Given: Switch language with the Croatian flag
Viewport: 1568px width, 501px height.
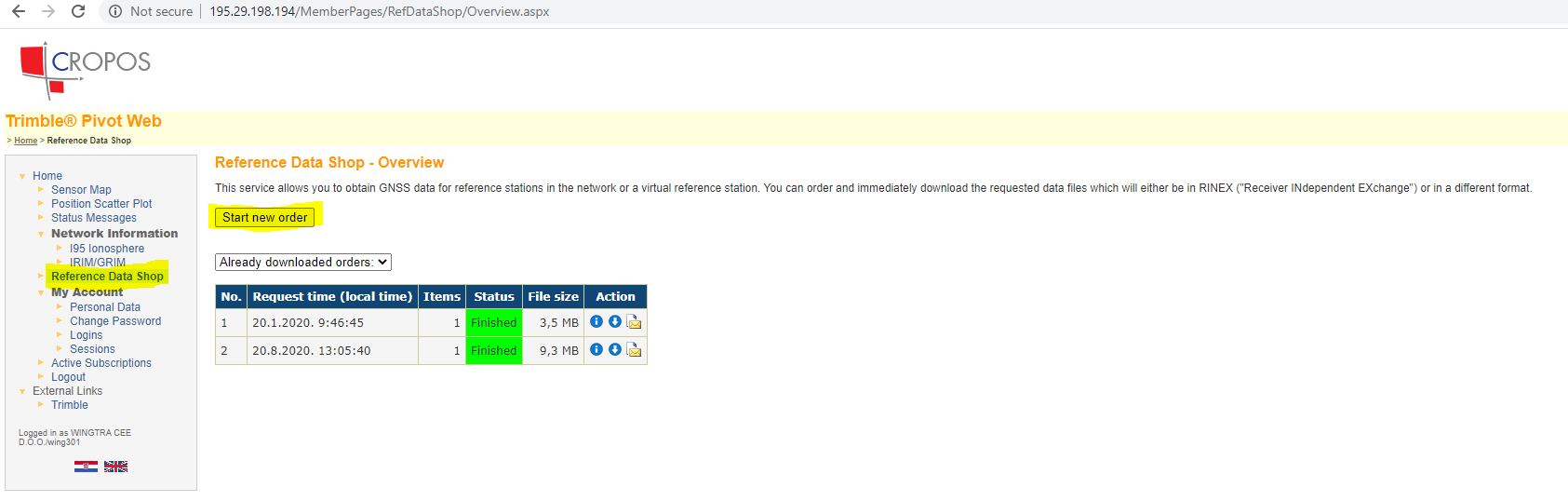Looking at the screenshot, I should click(86, 467).
